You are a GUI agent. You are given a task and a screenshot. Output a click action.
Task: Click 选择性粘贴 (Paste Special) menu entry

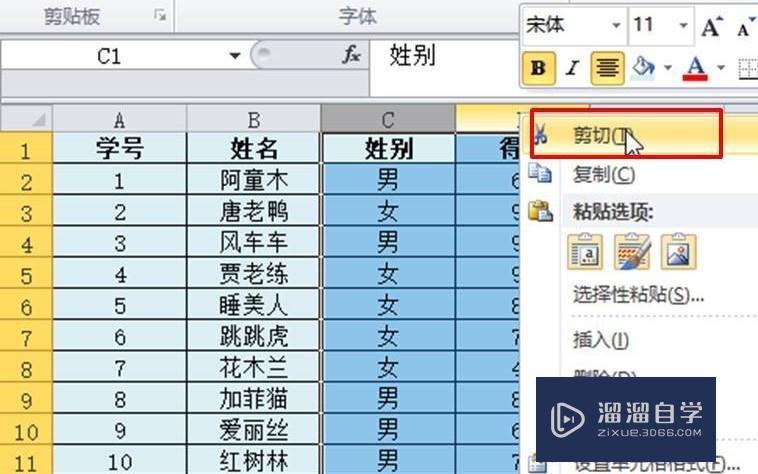(638, 295)
